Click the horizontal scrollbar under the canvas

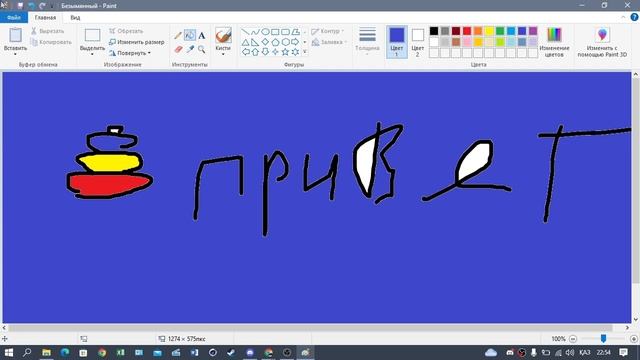[x=310, y=328]
